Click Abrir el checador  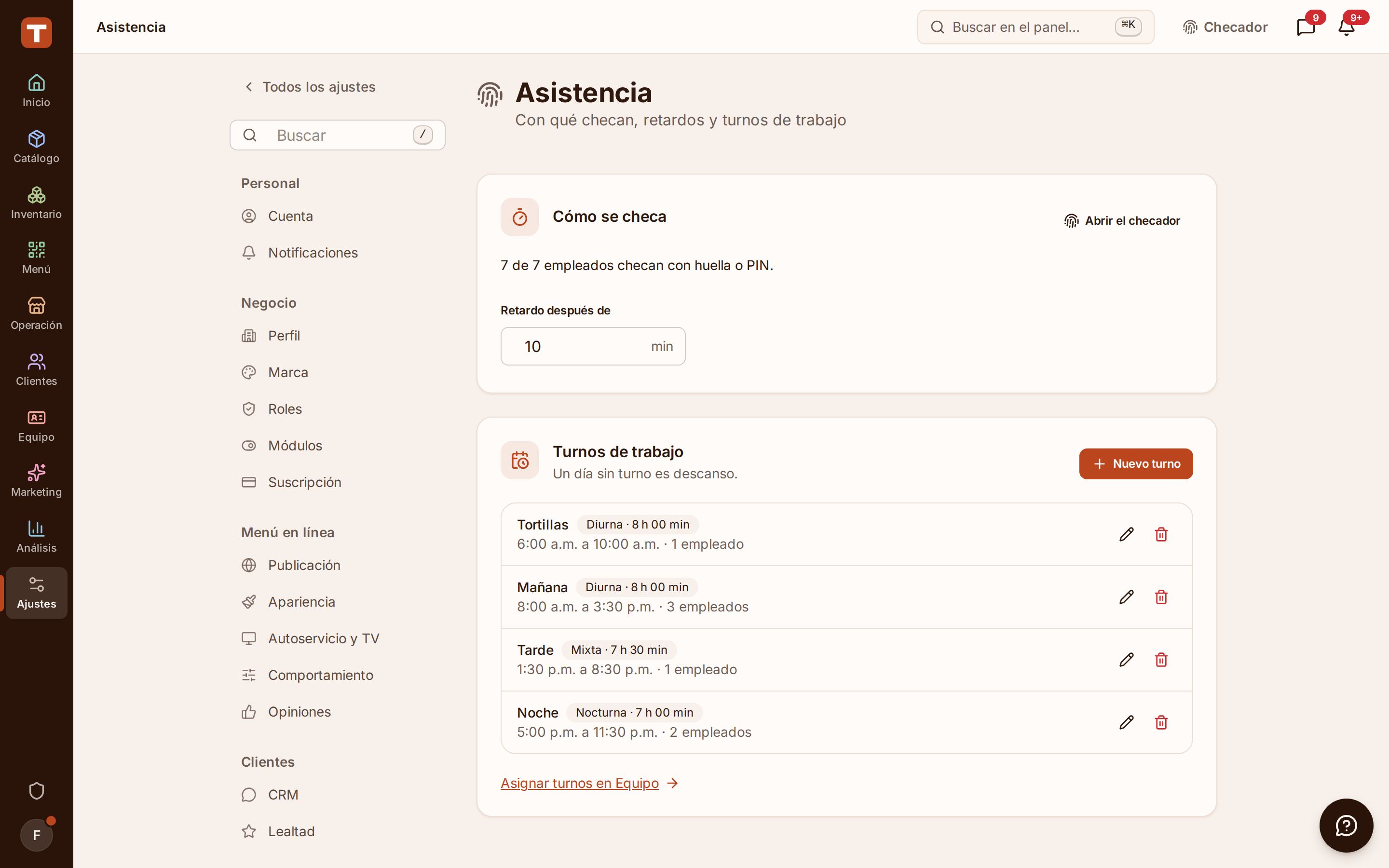(1122, 221)
